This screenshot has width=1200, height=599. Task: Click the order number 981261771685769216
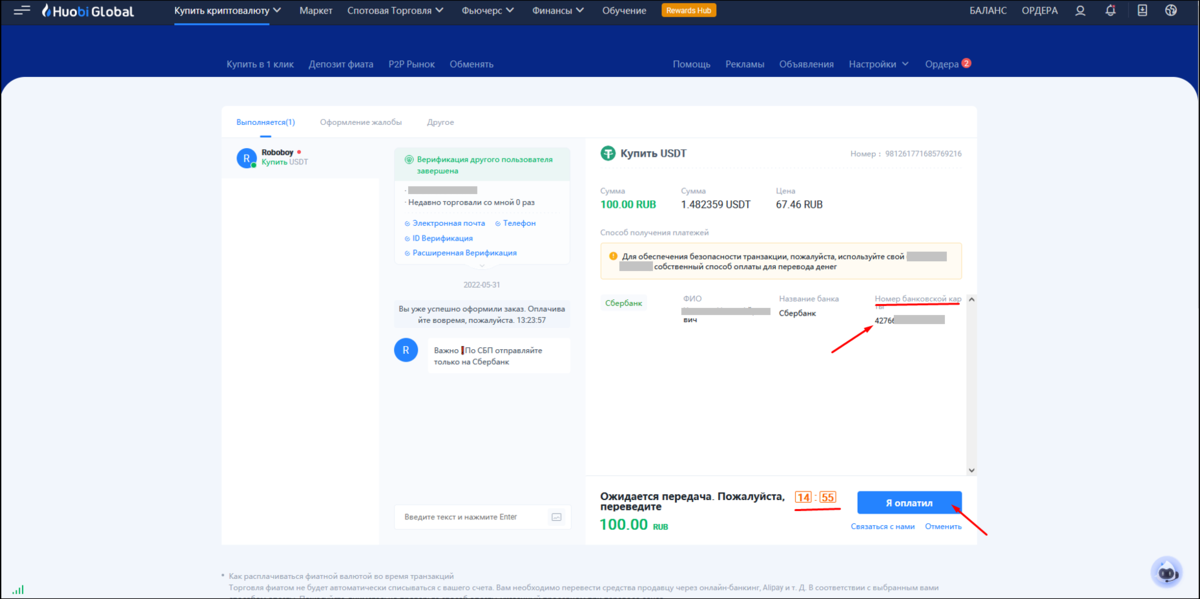pyautogui.click(x=923, y=154)
